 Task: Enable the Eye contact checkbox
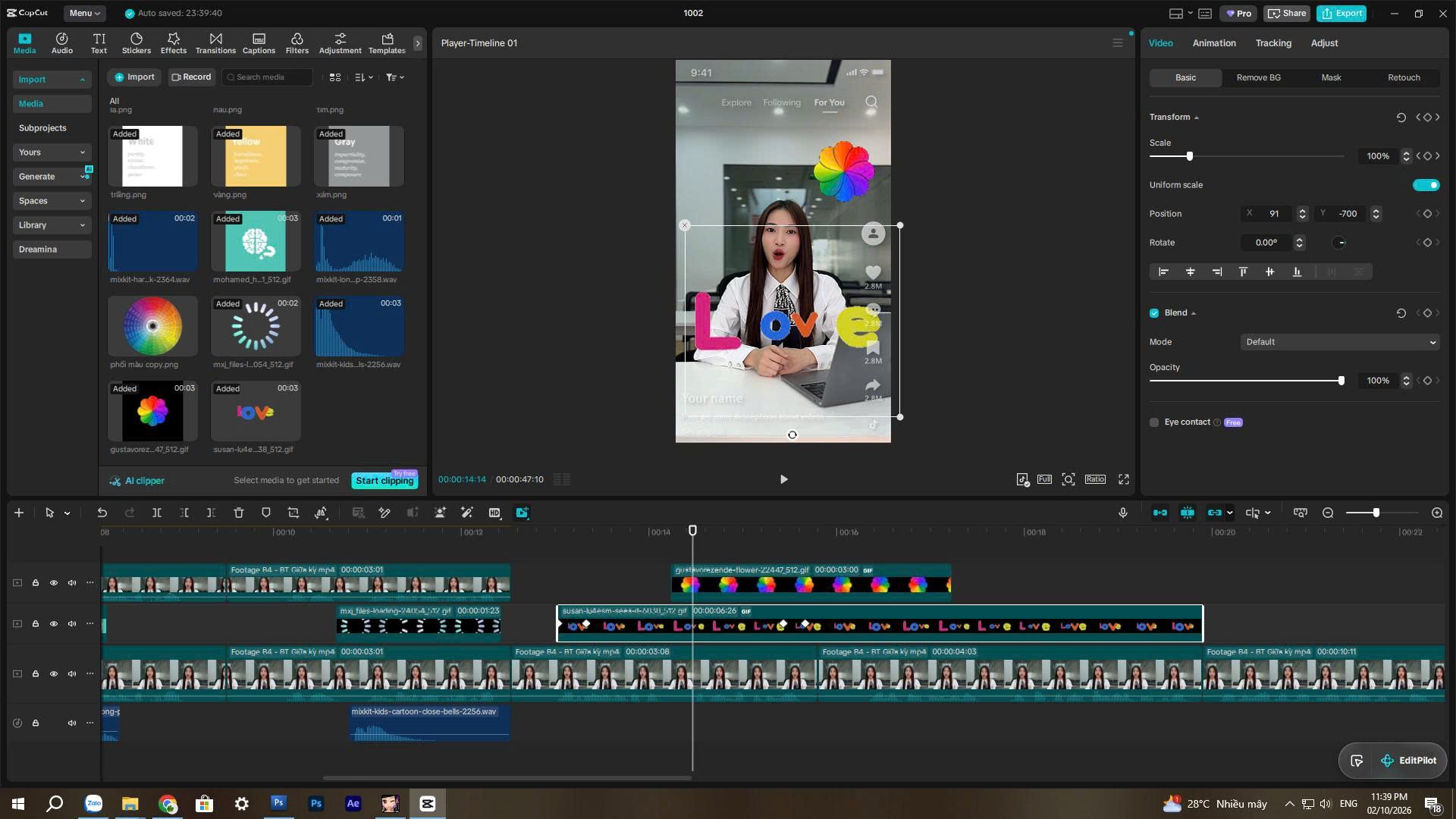(1154, 422)
